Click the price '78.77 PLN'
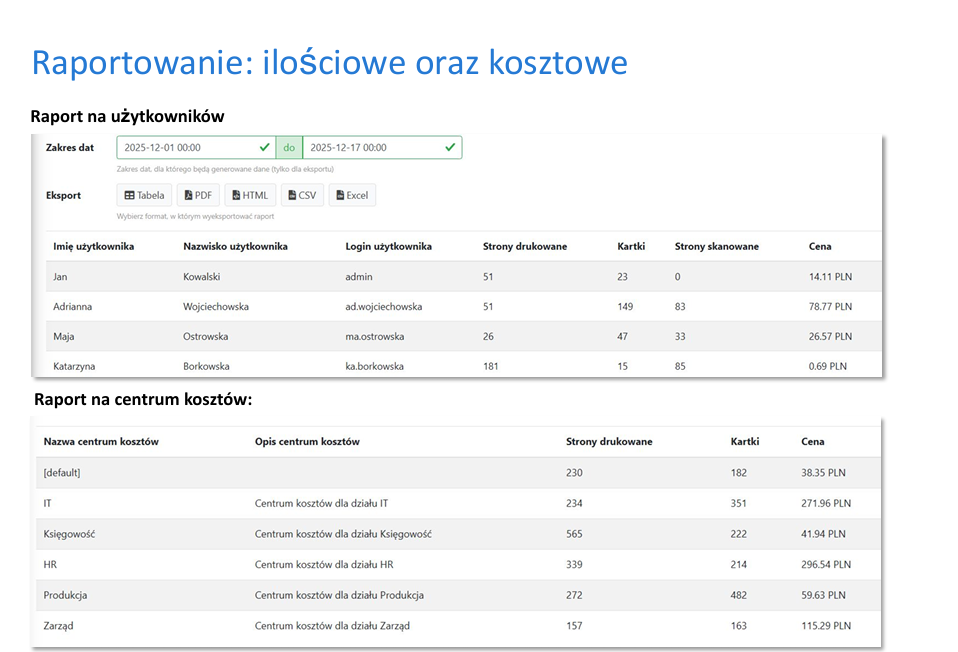Image resolution: width=958 pixels, height=652 pixels. (x=830, y=307)
